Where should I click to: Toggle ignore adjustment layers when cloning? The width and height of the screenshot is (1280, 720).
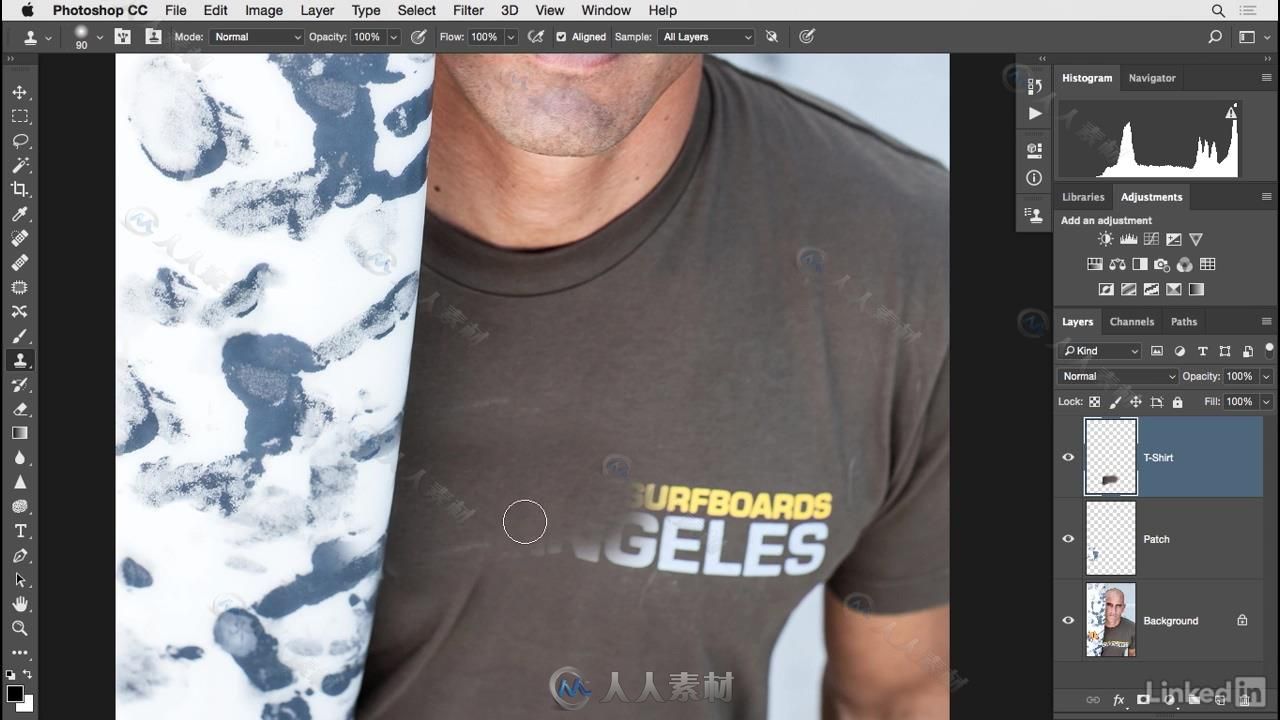click(x=771, y=37)
